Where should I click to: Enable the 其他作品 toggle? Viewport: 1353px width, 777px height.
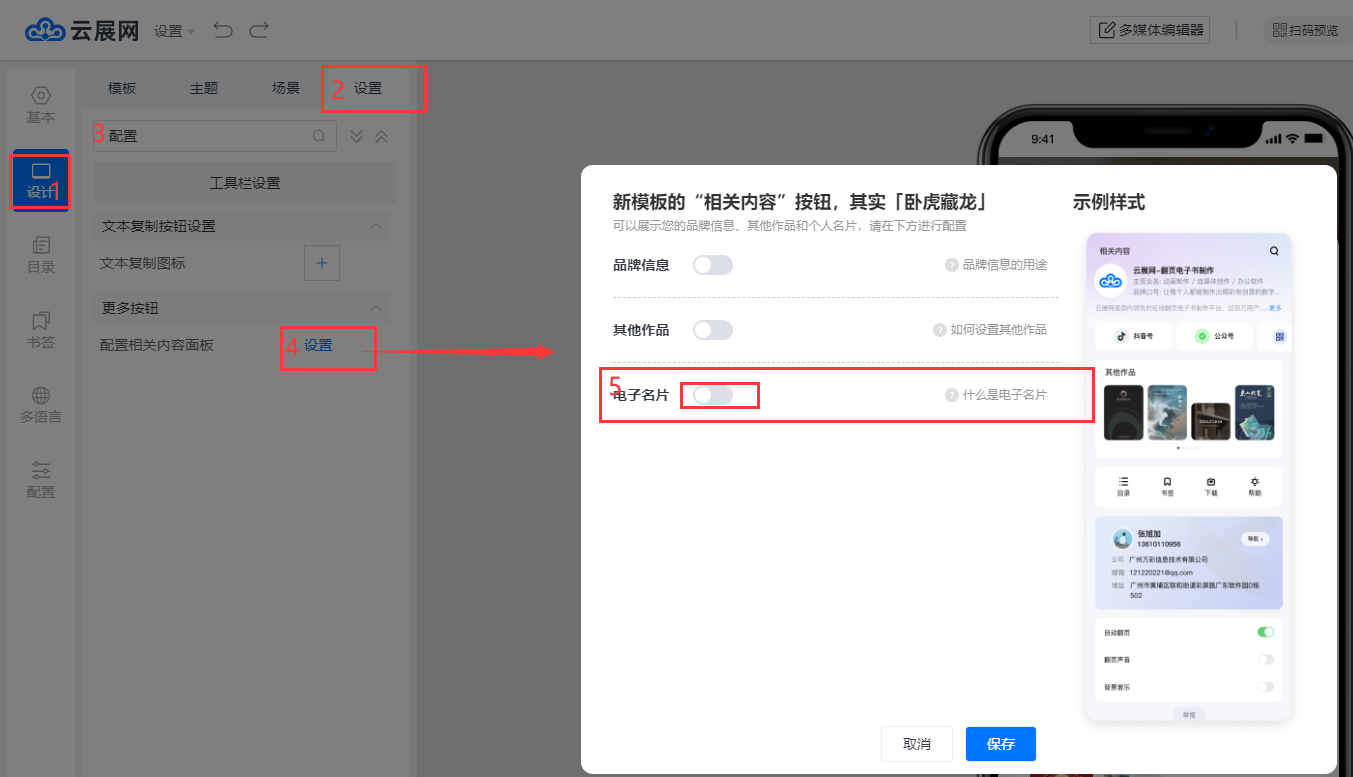pyautogui.click(x=712, y=330)
